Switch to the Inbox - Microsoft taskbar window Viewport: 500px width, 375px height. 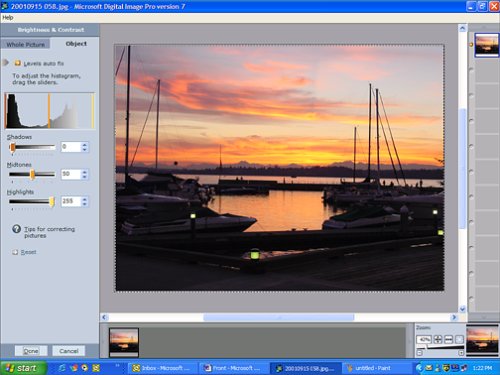point(162,368)
